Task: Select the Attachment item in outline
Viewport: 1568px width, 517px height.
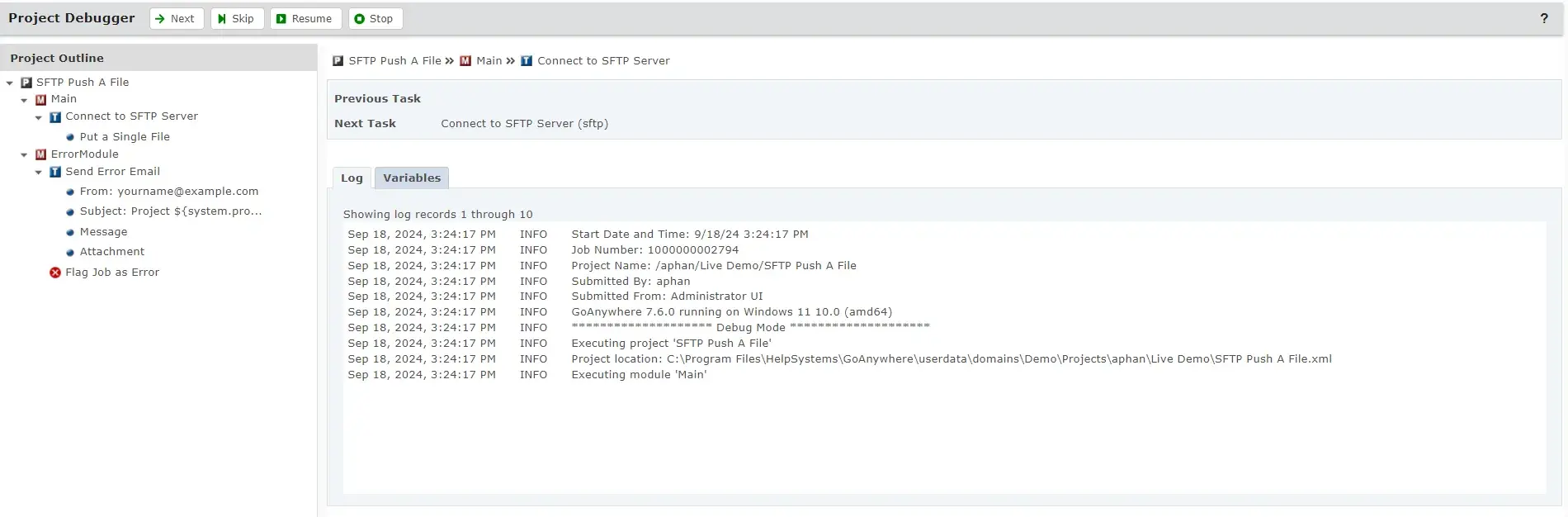Action: coord(111,252)
